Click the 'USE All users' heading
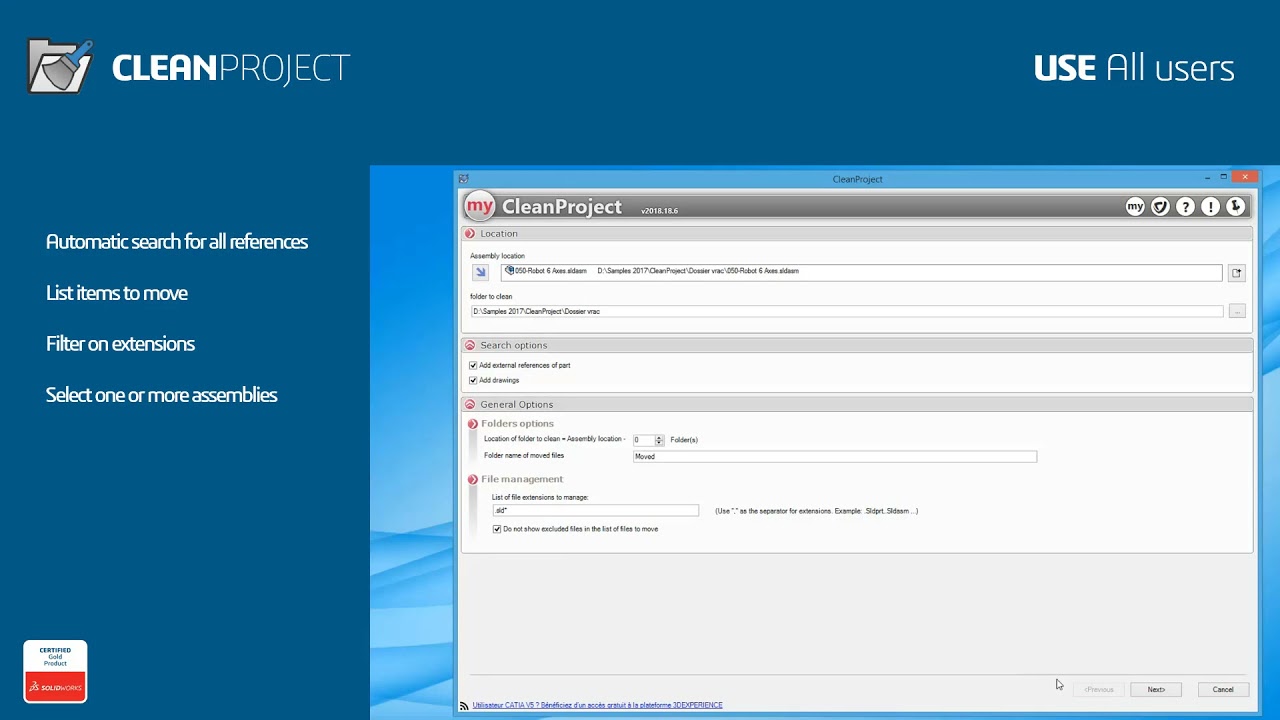This screenshot has width=1280, height=720. coord(1134,68)
